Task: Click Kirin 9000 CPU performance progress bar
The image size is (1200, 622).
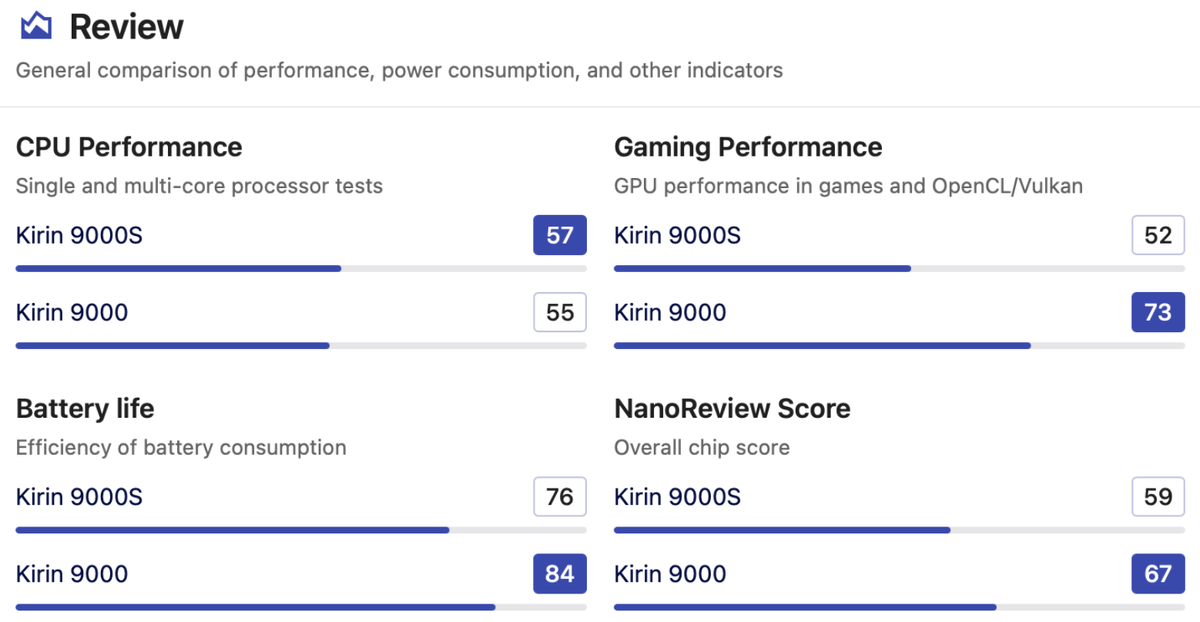Action: 301,346
